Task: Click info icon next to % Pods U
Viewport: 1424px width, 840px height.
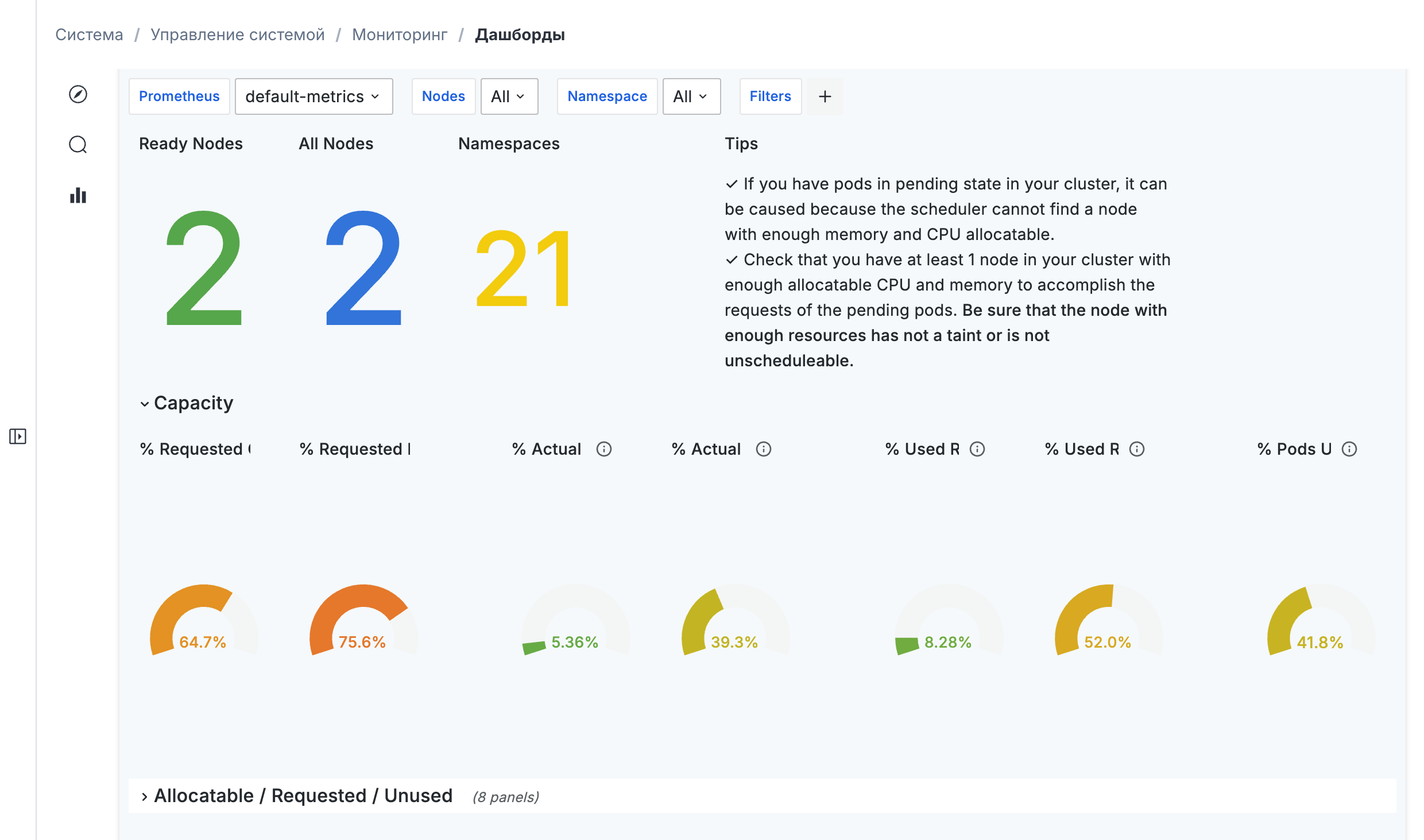Action: click(1349, 449)
